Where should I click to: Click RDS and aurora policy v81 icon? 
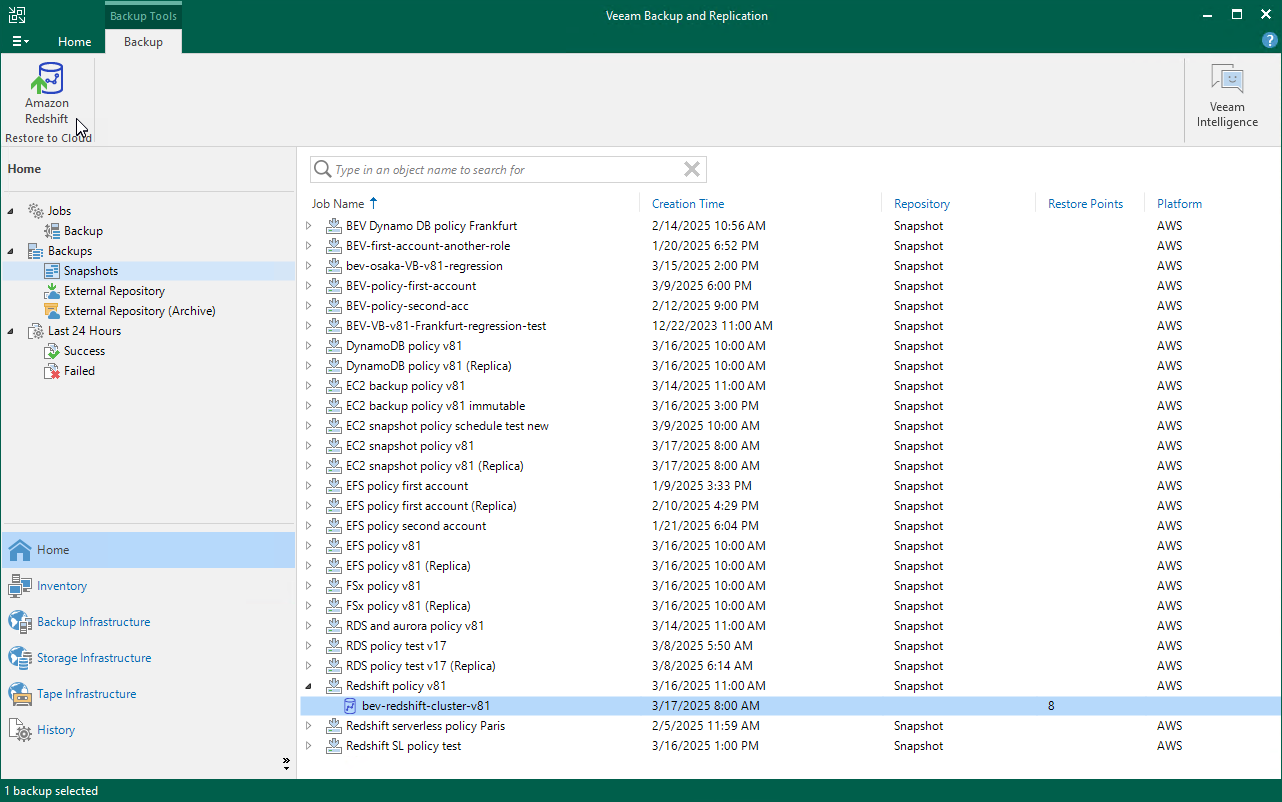point(334,626)
